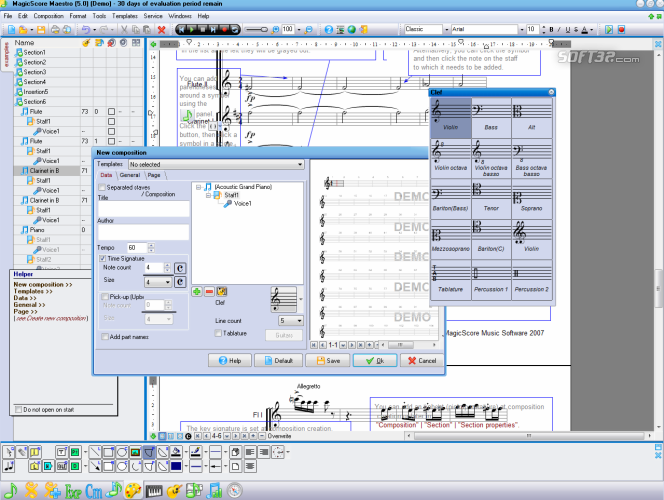Image resolution: width=664 pixels, height=500 pixels.
Task: Pick the Tablature clef in the Clef panel
Action: 451,280
